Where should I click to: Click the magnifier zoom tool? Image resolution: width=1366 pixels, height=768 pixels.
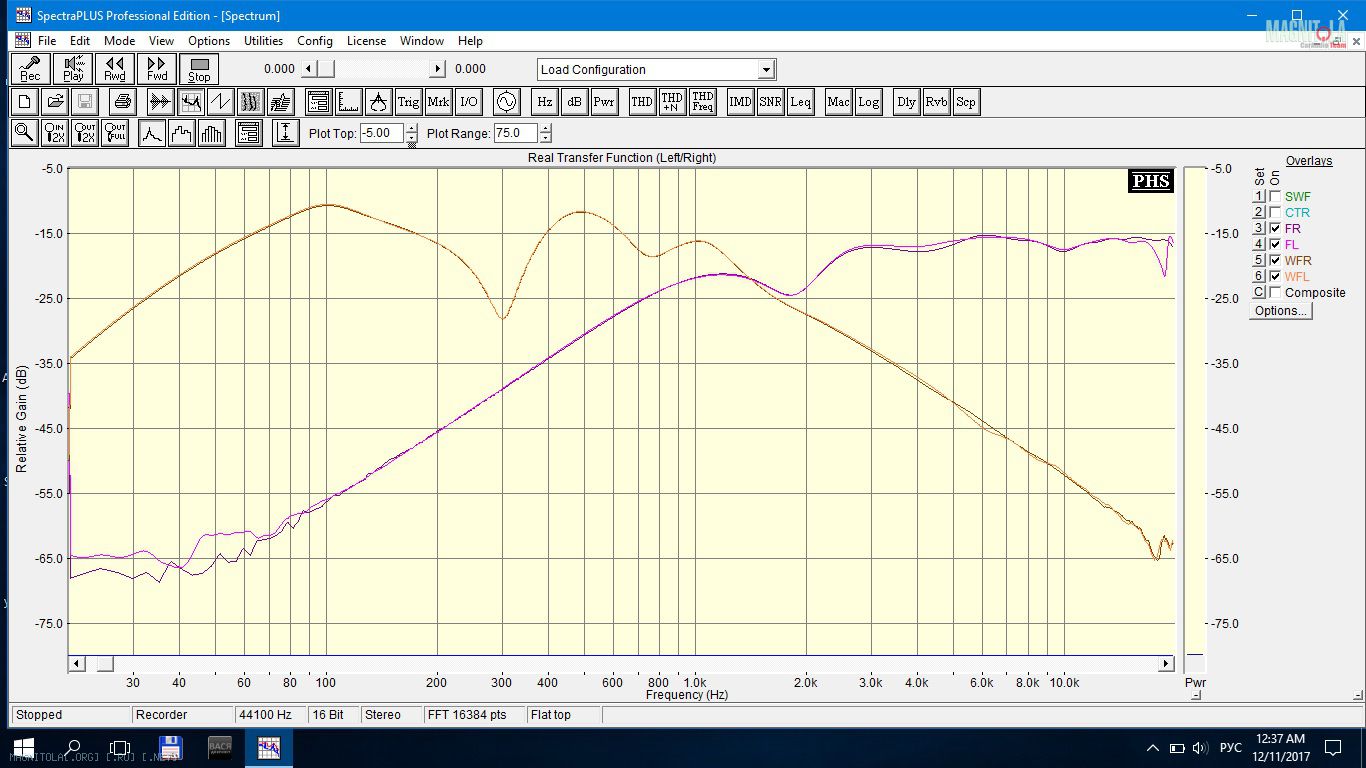(x=25, y=133)
